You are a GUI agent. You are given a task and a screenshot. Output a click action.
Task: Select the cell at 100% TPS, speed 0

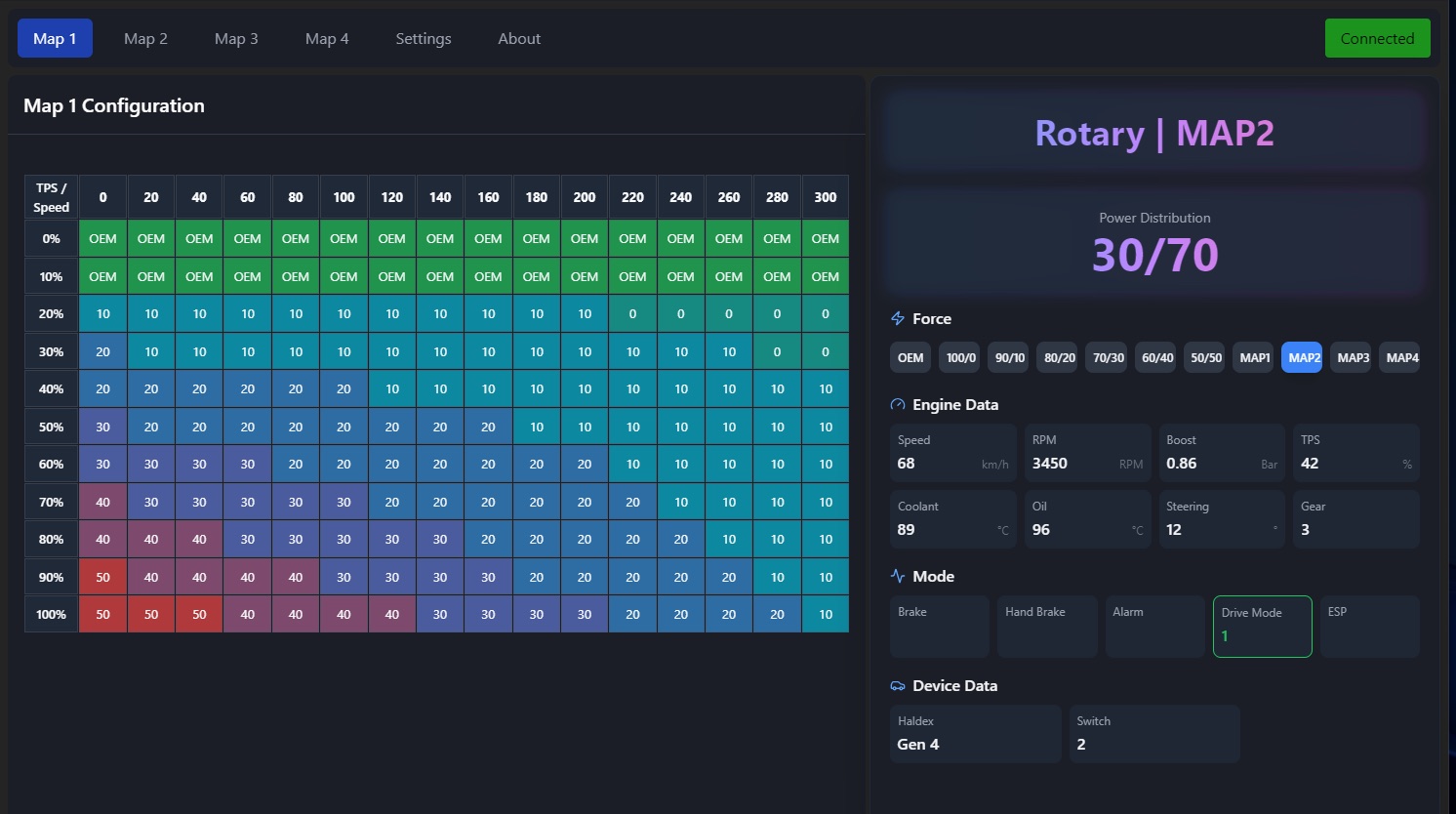click(102, 615)
